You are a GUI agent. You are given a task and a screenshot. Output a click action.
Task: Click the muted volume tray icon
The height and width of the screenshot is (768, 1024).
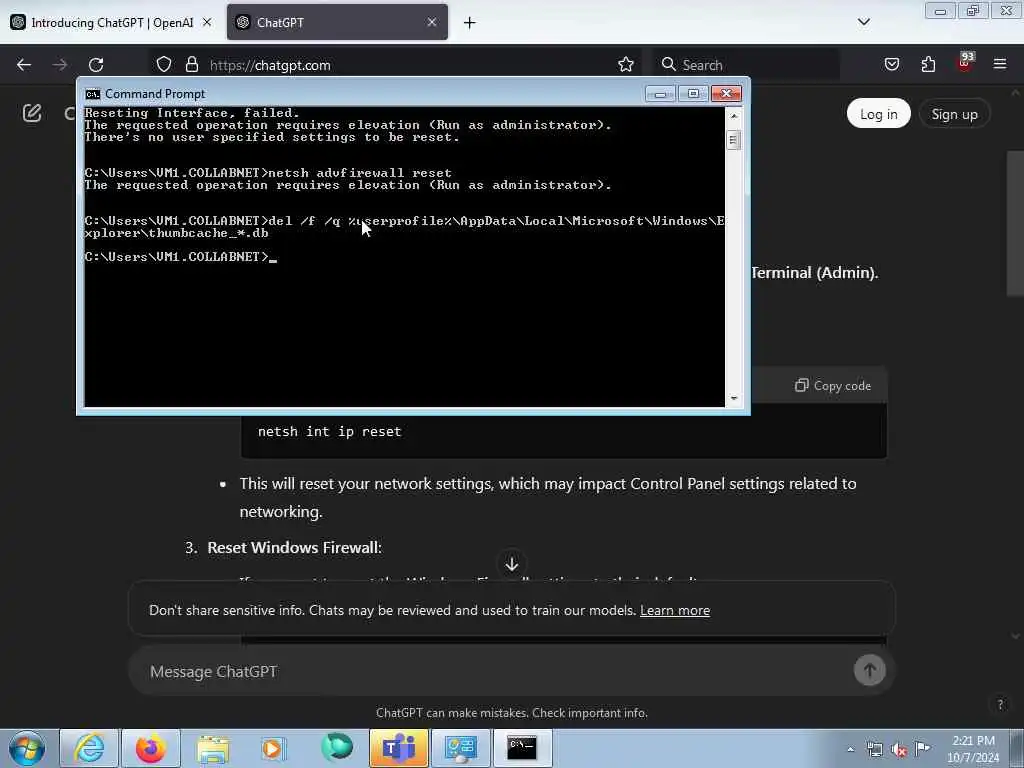pos(899,750)
